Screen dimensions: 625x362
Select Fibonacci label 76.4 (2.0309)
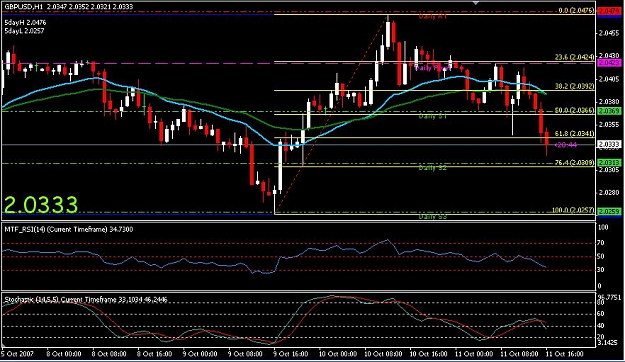574,163
